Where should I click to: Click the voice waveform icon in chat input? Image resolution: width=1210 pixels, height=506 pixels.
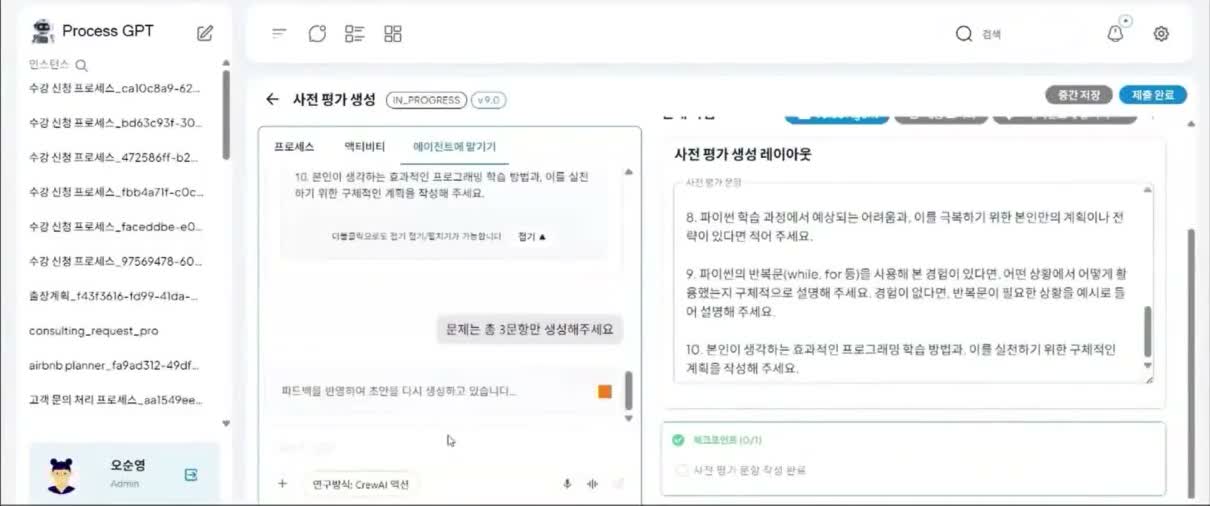[x=592, y=484]
